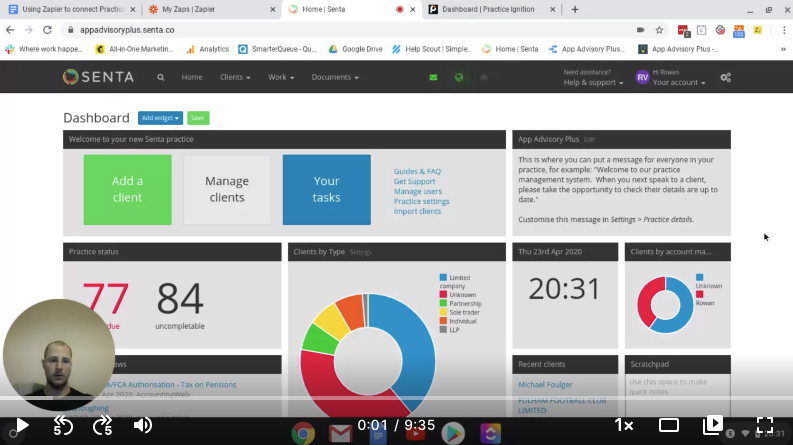Screen dimensions: 793x445
Task: Play the video
Action: [21, 425]
